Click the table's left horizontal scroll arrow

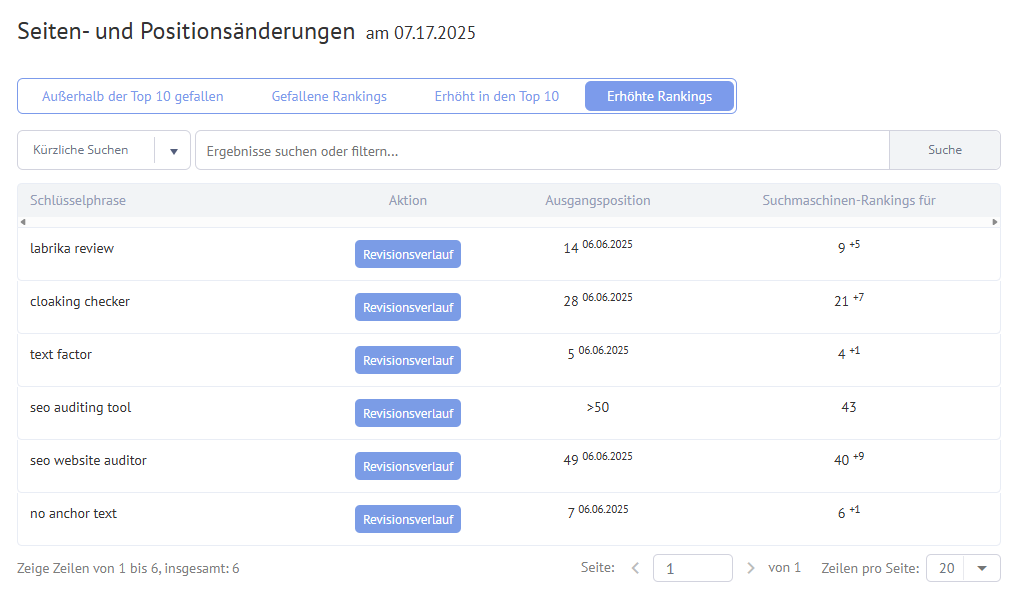tap(23, 222)
